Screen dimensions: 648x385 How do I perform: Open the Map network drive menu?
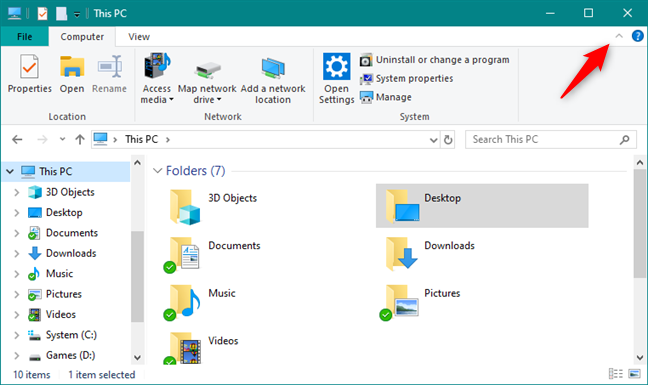pyautogui.click(x=207, y=78)
